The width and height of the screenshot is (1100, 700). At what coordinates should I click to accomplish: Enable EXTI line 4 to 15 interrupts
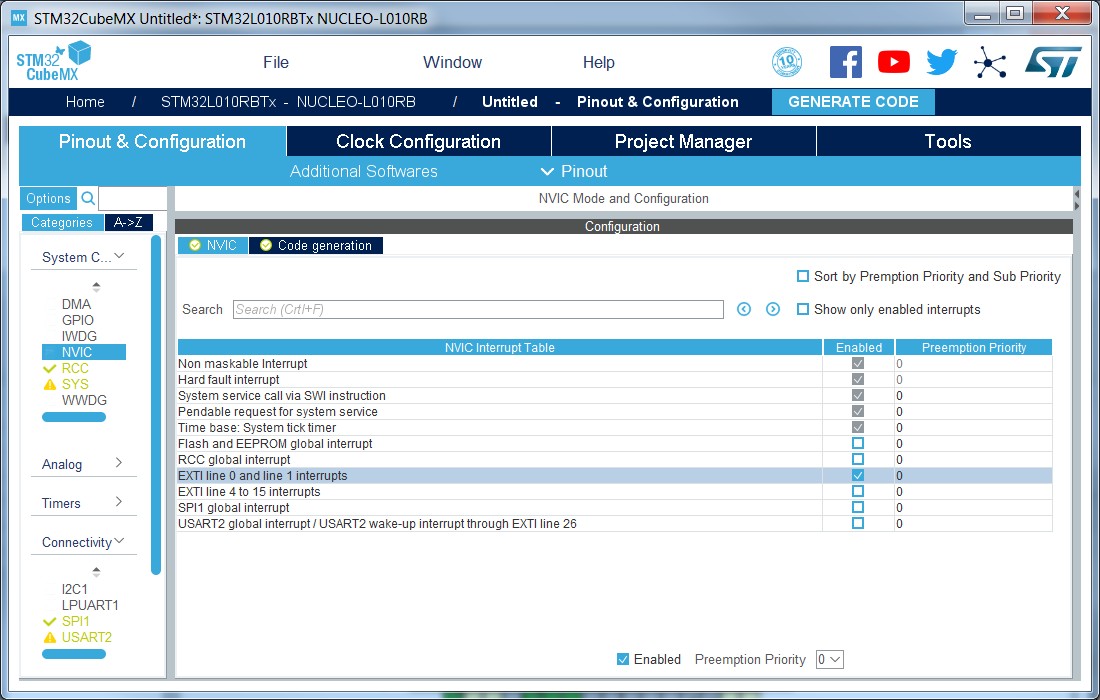tap(858, 492)
